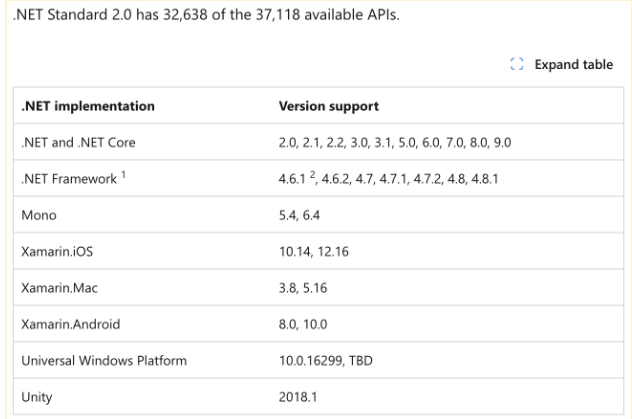
Task: Click the .NET Standard 2.0 API count sentence
Action: click(206, 15)
